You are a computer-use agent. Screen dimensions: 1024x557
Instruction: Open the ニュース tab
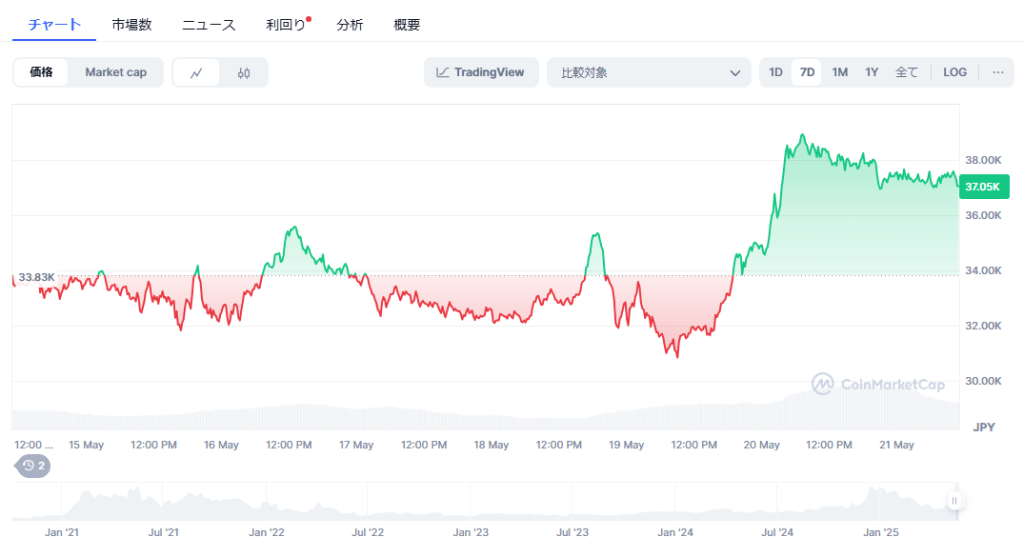208,25
